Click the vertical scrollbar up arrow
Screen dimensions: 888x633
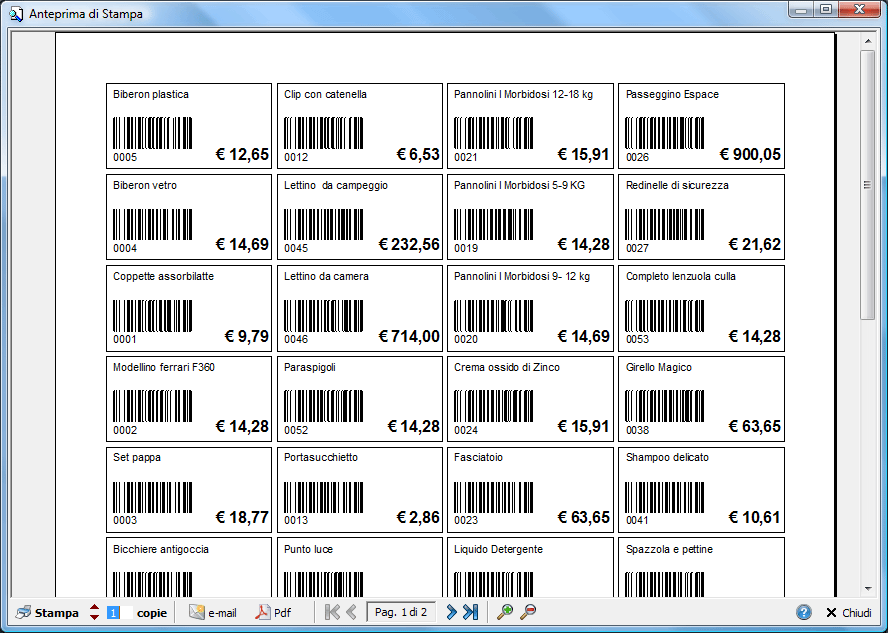point(868,41)
